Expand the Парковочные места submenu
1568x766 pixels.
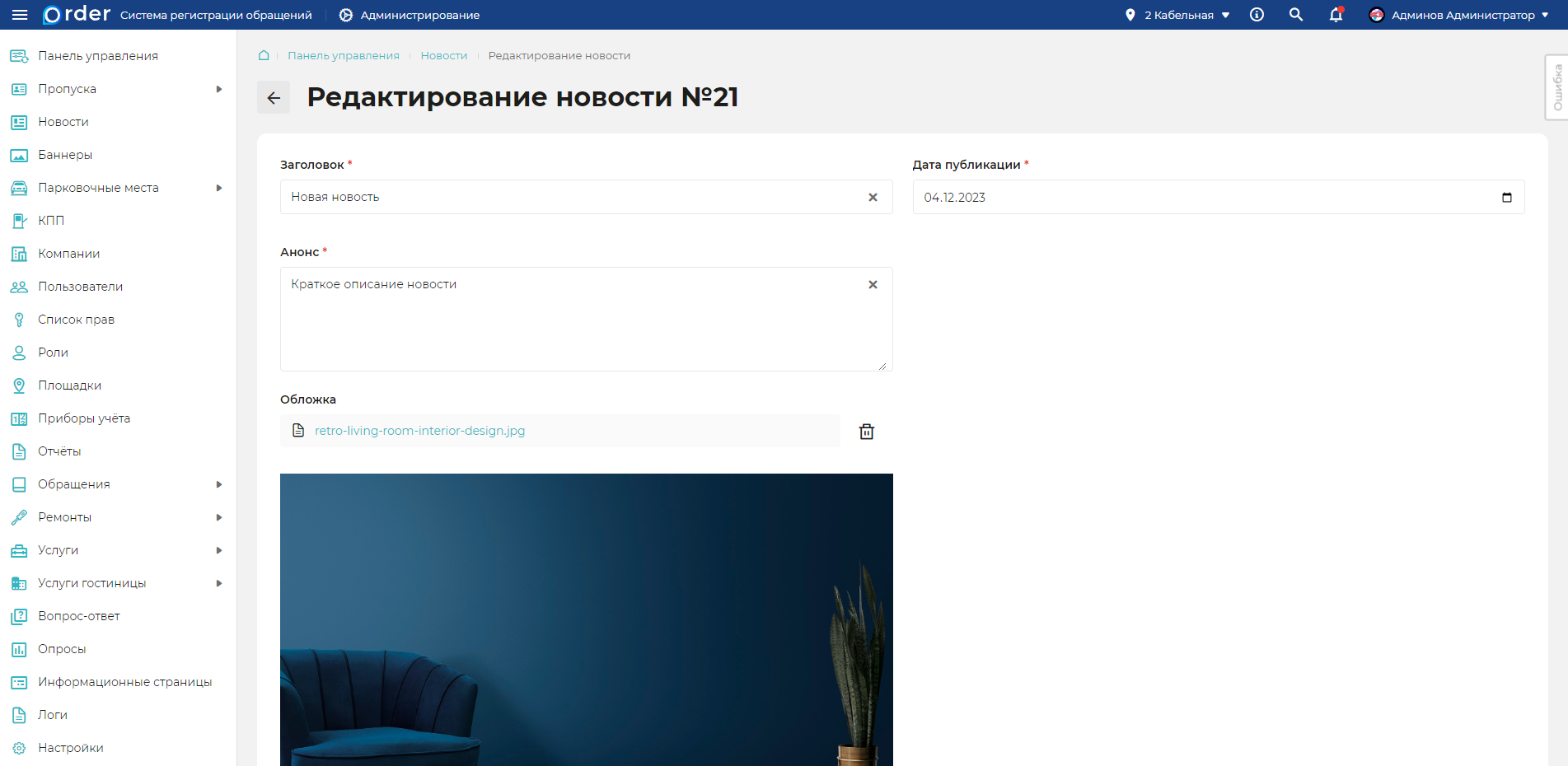(x=218, y=187)
